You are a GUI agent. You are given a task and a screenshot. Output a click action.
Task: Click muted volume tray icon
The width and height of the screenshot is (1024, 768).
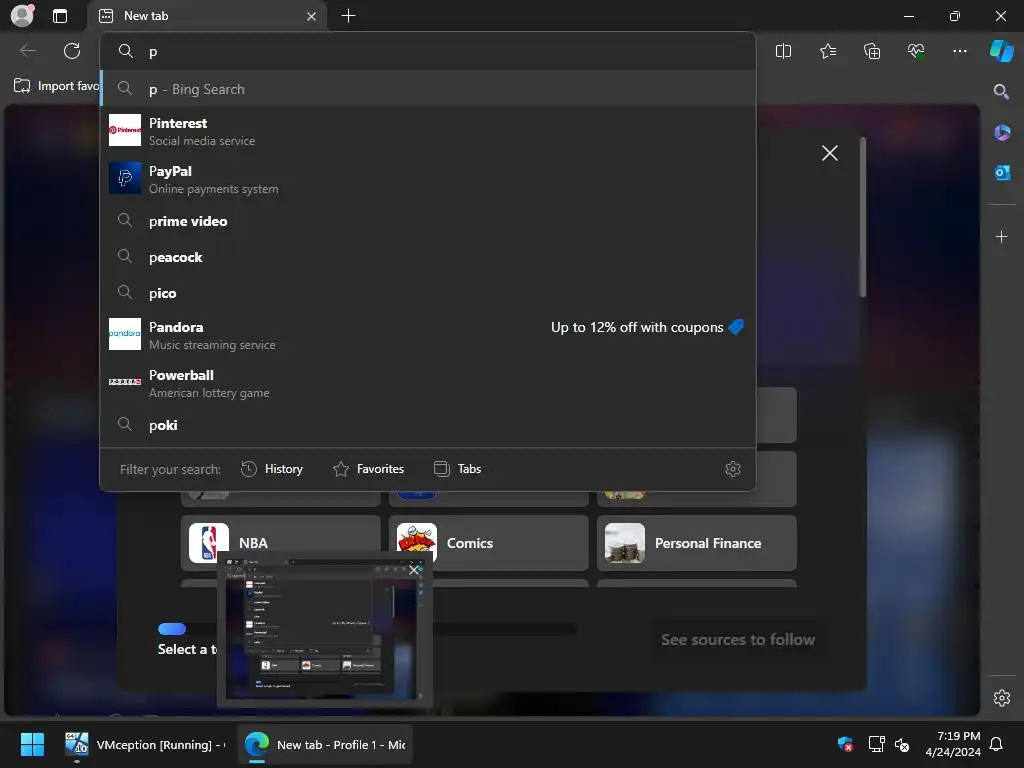pos(902,744)
